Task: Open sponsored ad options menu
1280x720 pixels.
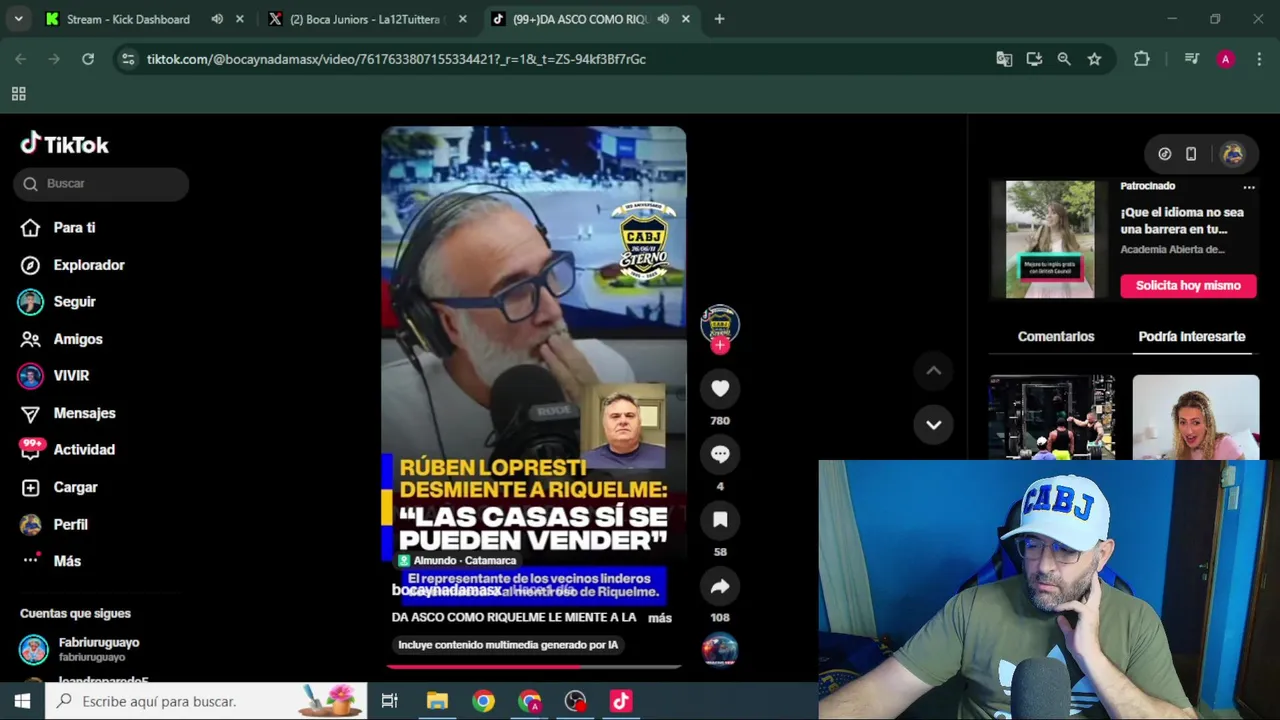Action: point(1249,187)
